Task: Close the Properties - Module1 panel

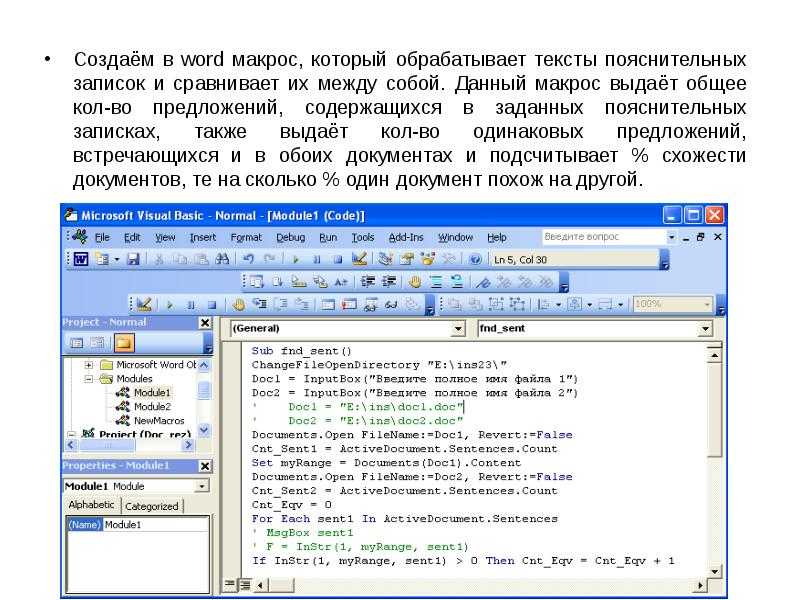Action: coord(205,466)
